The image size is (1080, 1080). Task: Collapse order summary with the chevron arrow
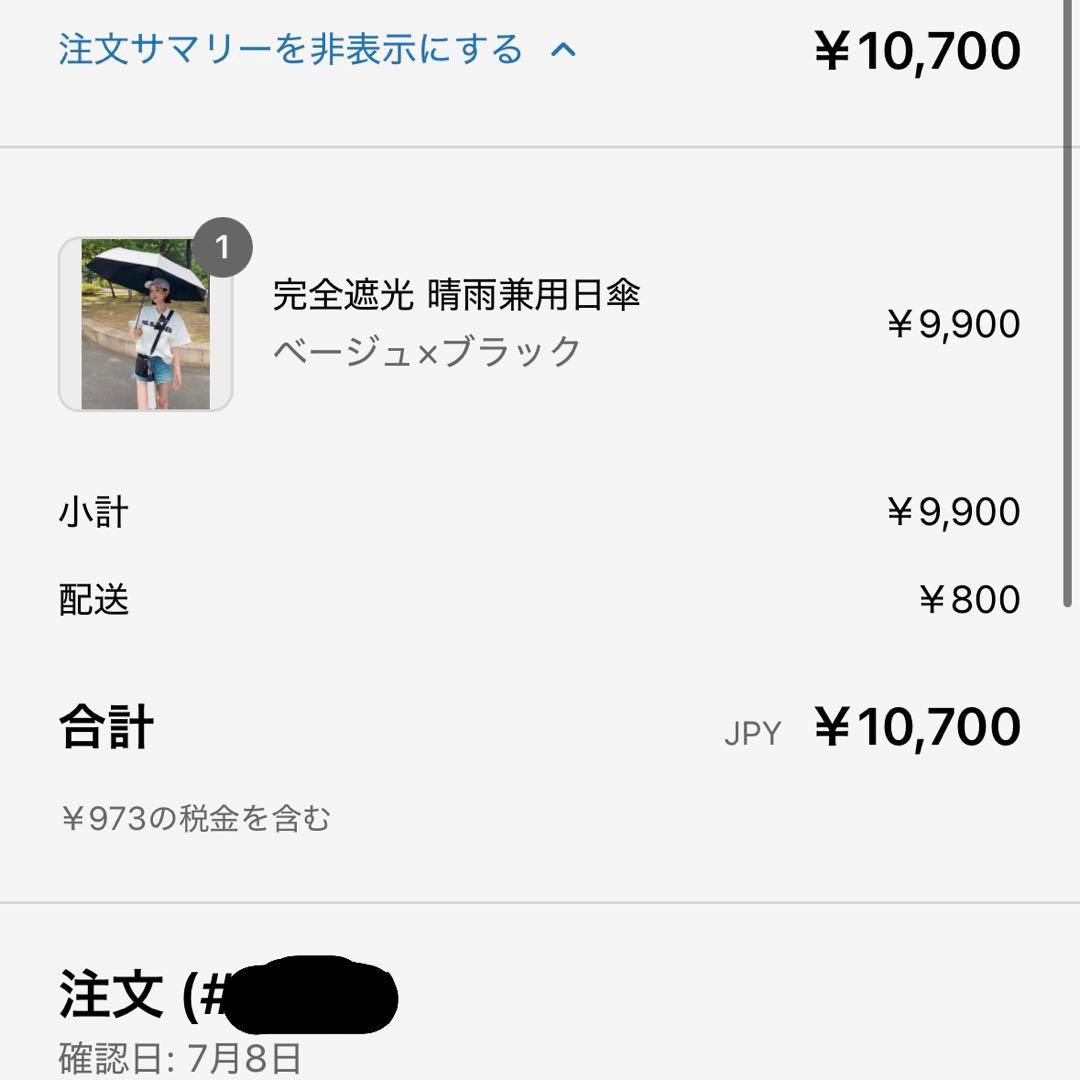point(564,50)
